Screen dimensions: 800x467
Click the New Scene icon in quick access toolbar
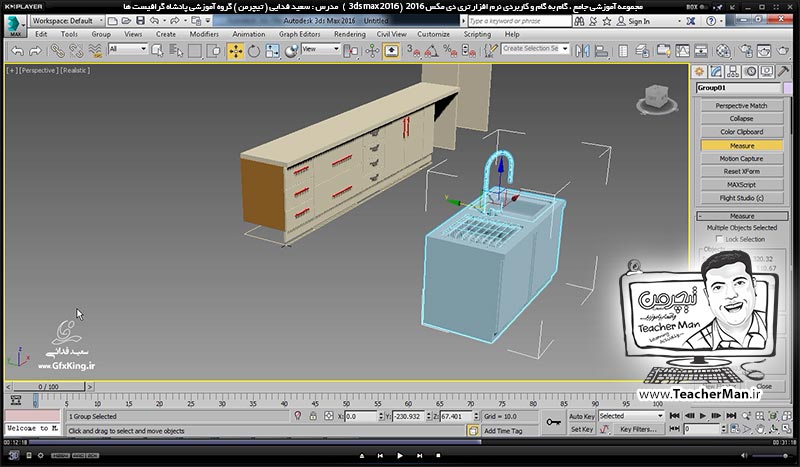click(x=113, y=21)
